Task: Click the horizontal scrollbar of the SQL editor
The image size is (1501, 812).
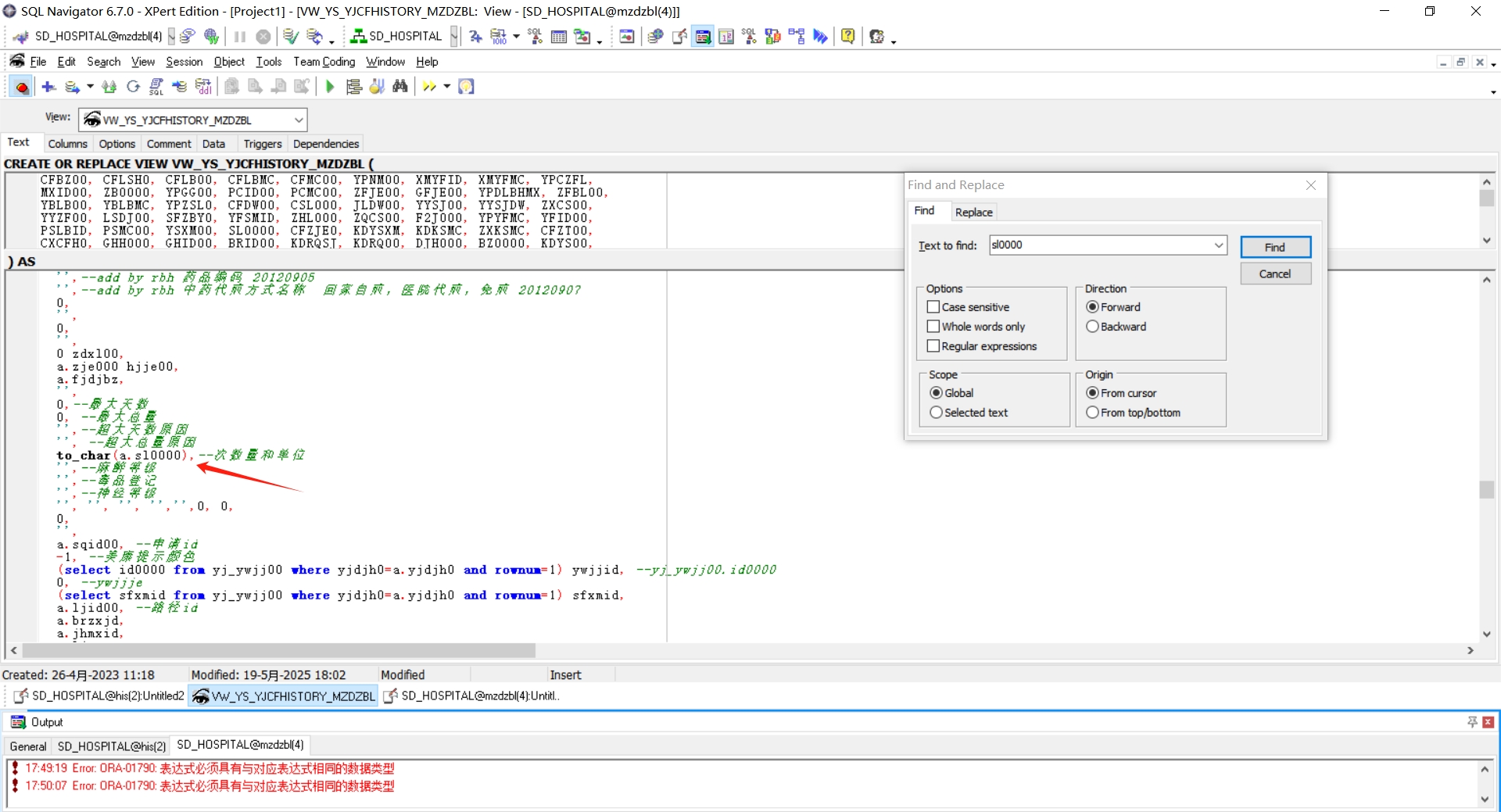Action: click(278, 650)
